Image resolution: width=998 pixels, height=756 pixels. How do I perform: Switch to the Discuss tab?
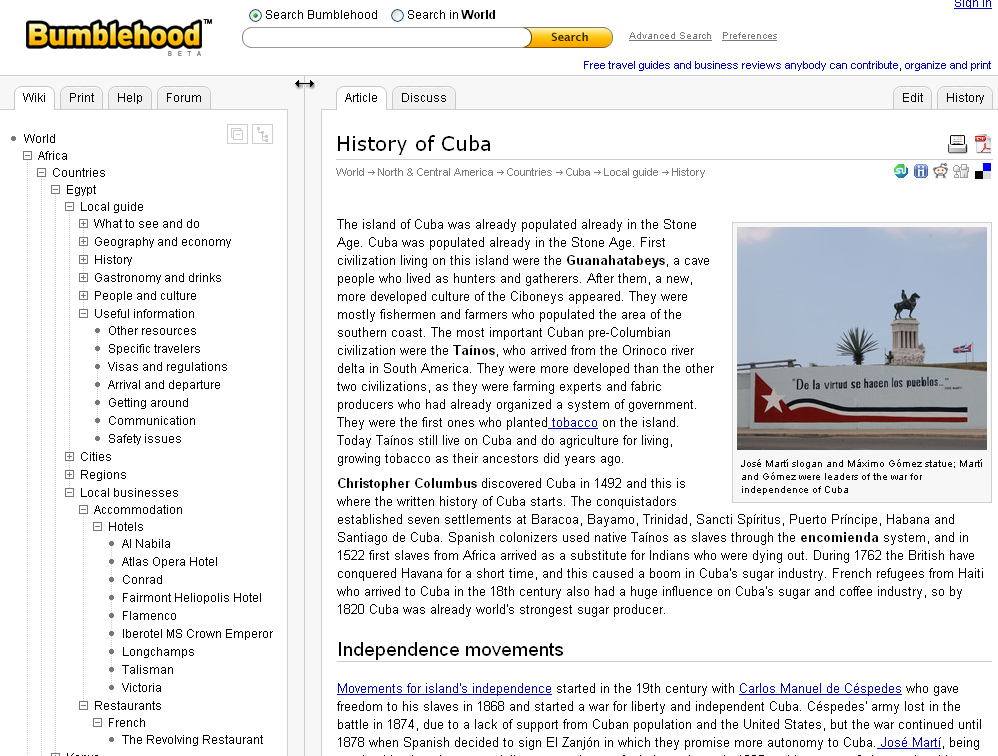tap(423, 98)
